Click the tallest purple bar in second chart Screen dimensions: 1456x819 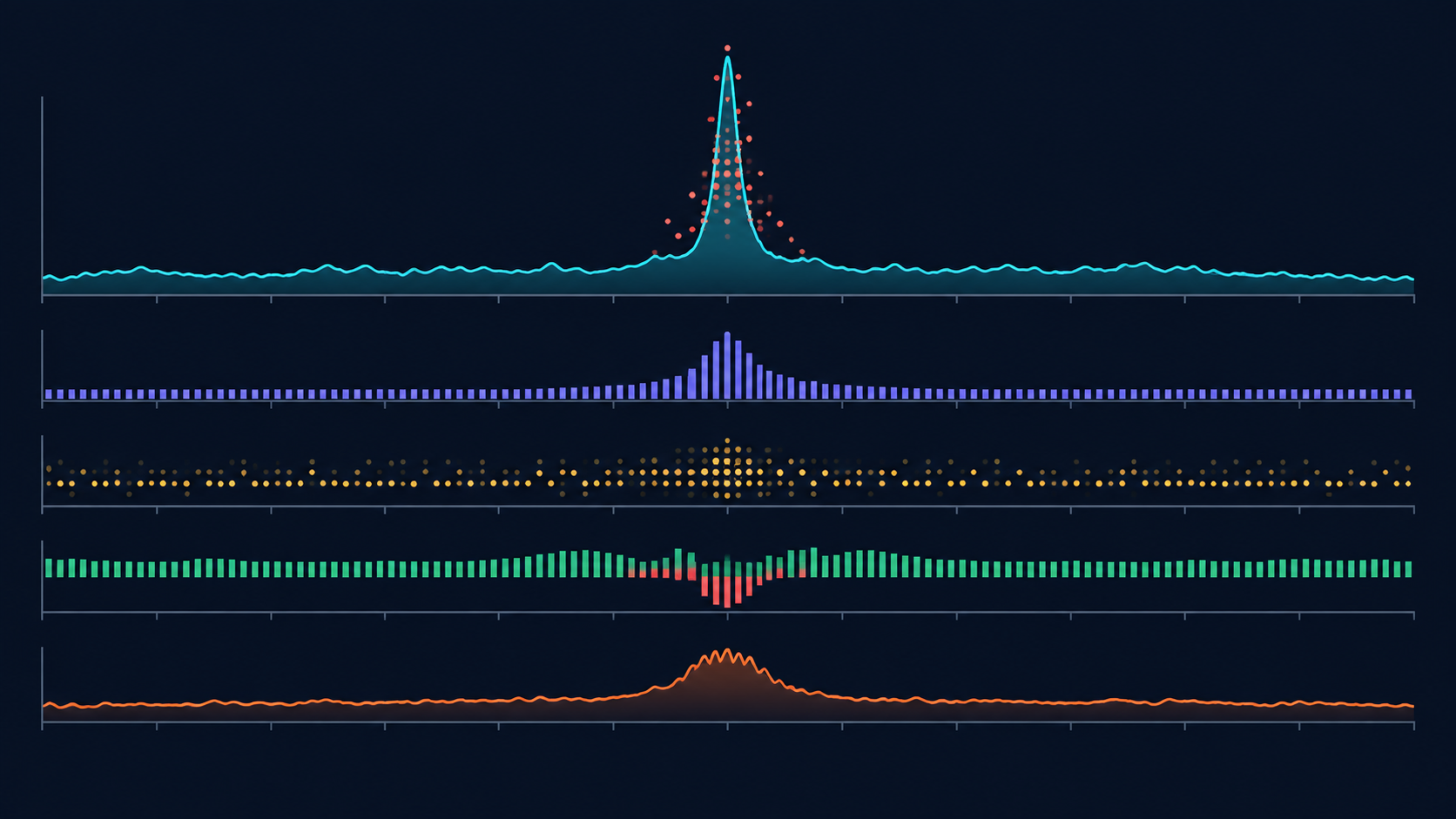pyautogui.click(x=727, y=366)
